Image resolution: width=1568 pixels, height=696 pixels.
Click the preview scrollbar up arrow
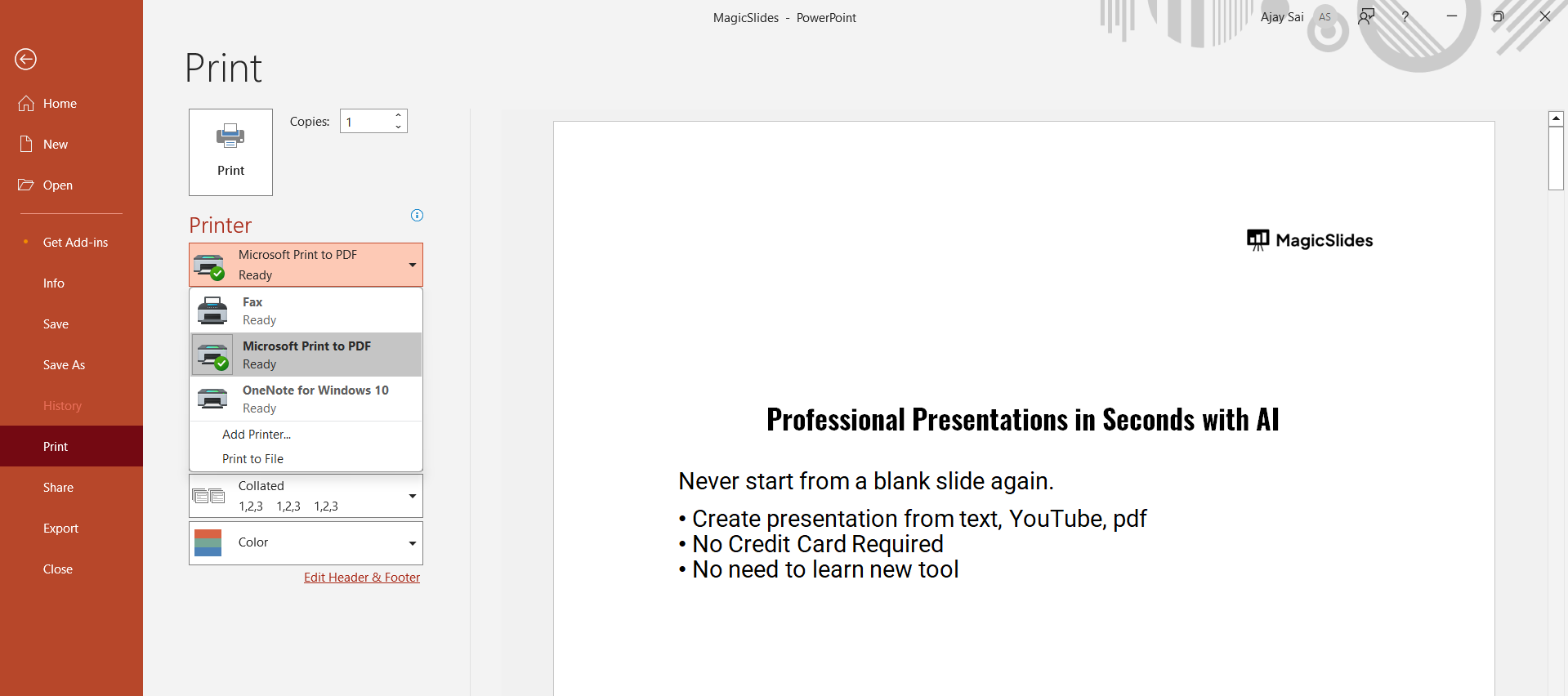(1557, 118)
